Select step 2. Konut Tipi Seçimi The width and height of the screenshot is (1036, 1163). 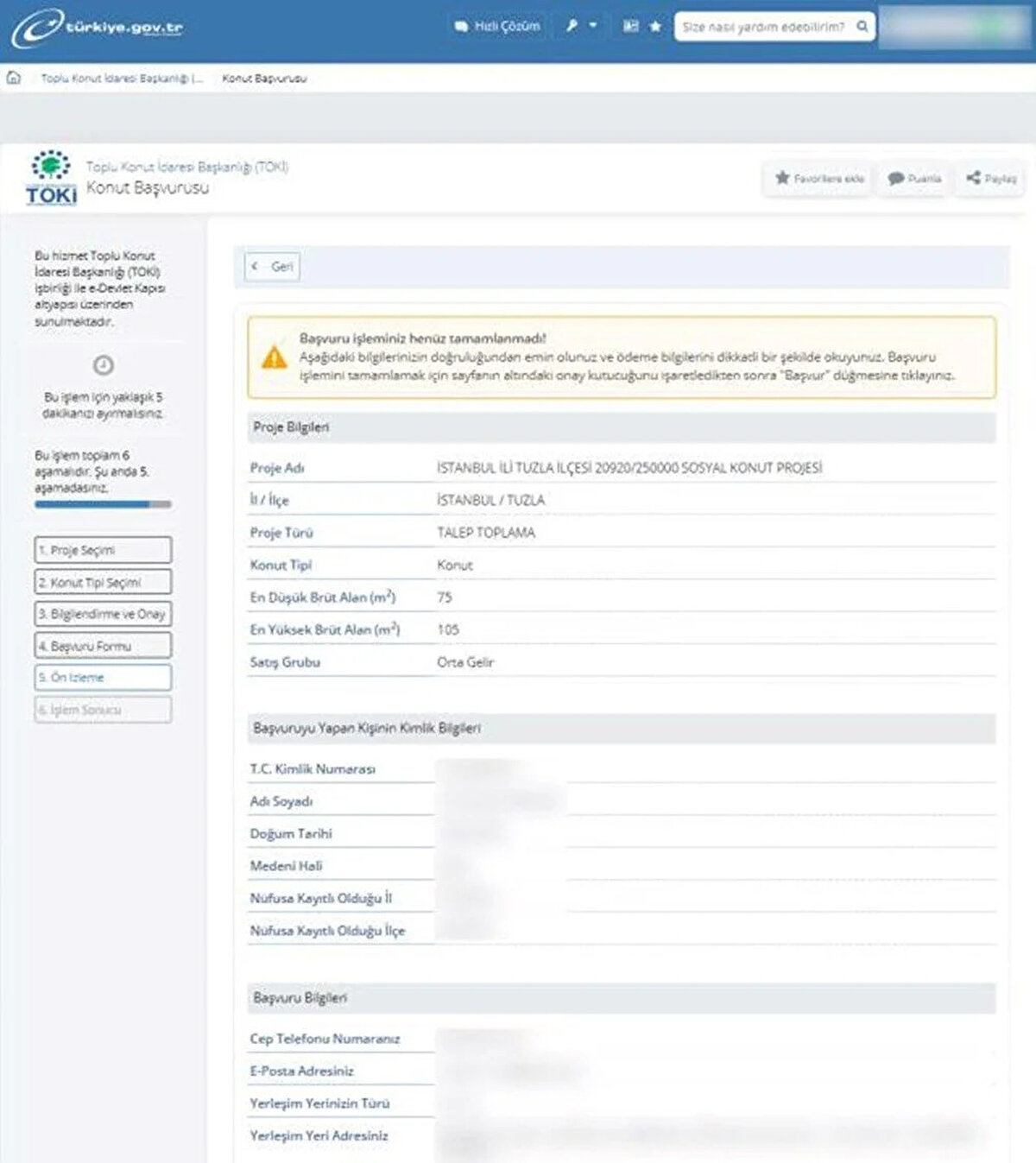point(103,582)
